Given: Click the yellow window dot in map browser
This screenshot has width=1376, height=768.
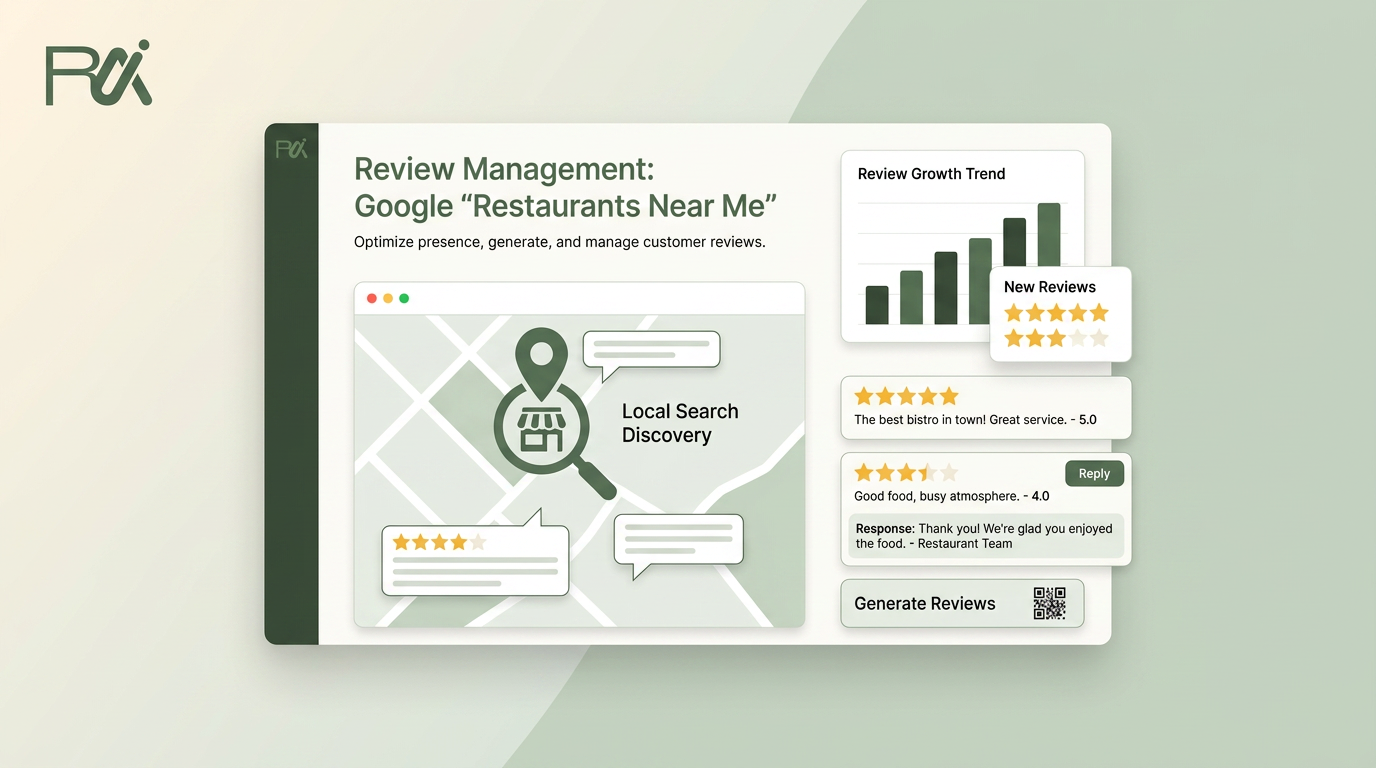Looking at the screenshot, I should [388, 298].
